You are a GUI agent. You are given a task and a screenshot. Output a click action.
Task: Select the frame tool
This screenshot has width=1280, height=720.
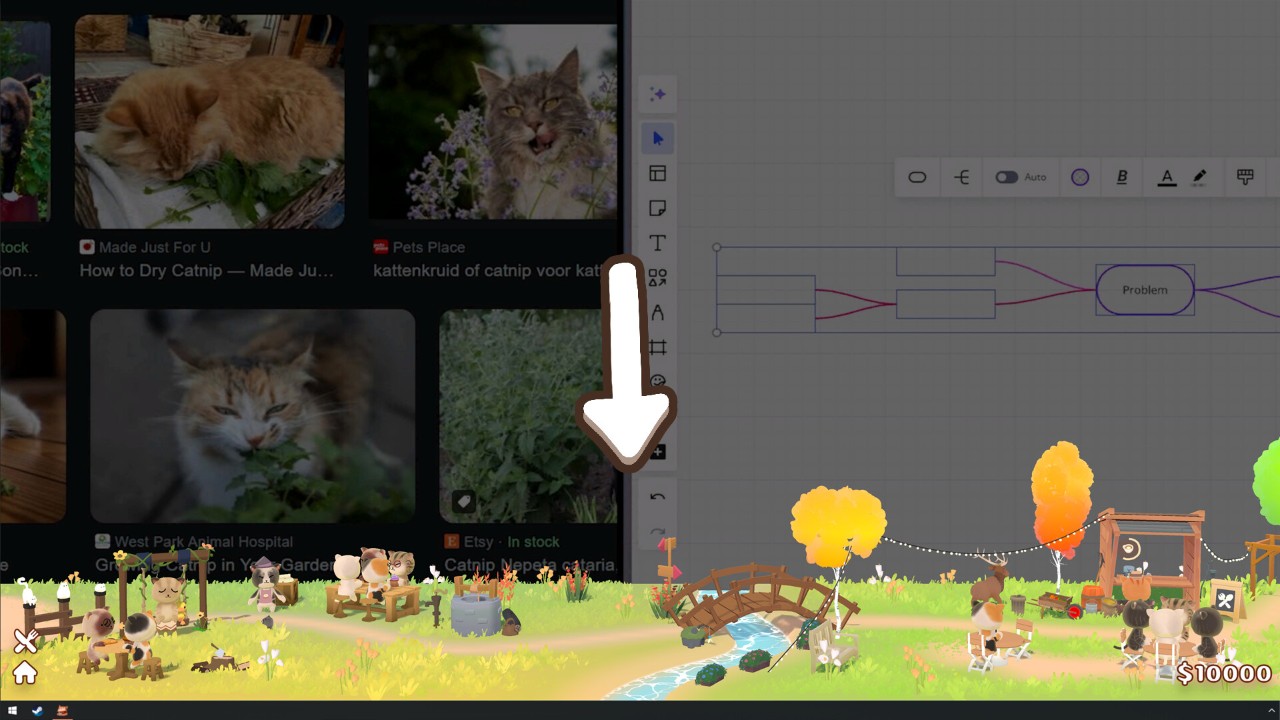click(x=657, y=348)
